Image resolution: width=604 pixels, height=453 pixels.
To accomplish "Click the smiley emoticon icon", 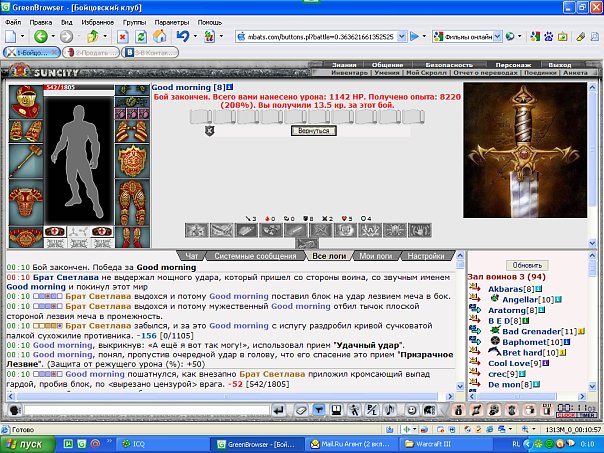I will coord(412,410).
